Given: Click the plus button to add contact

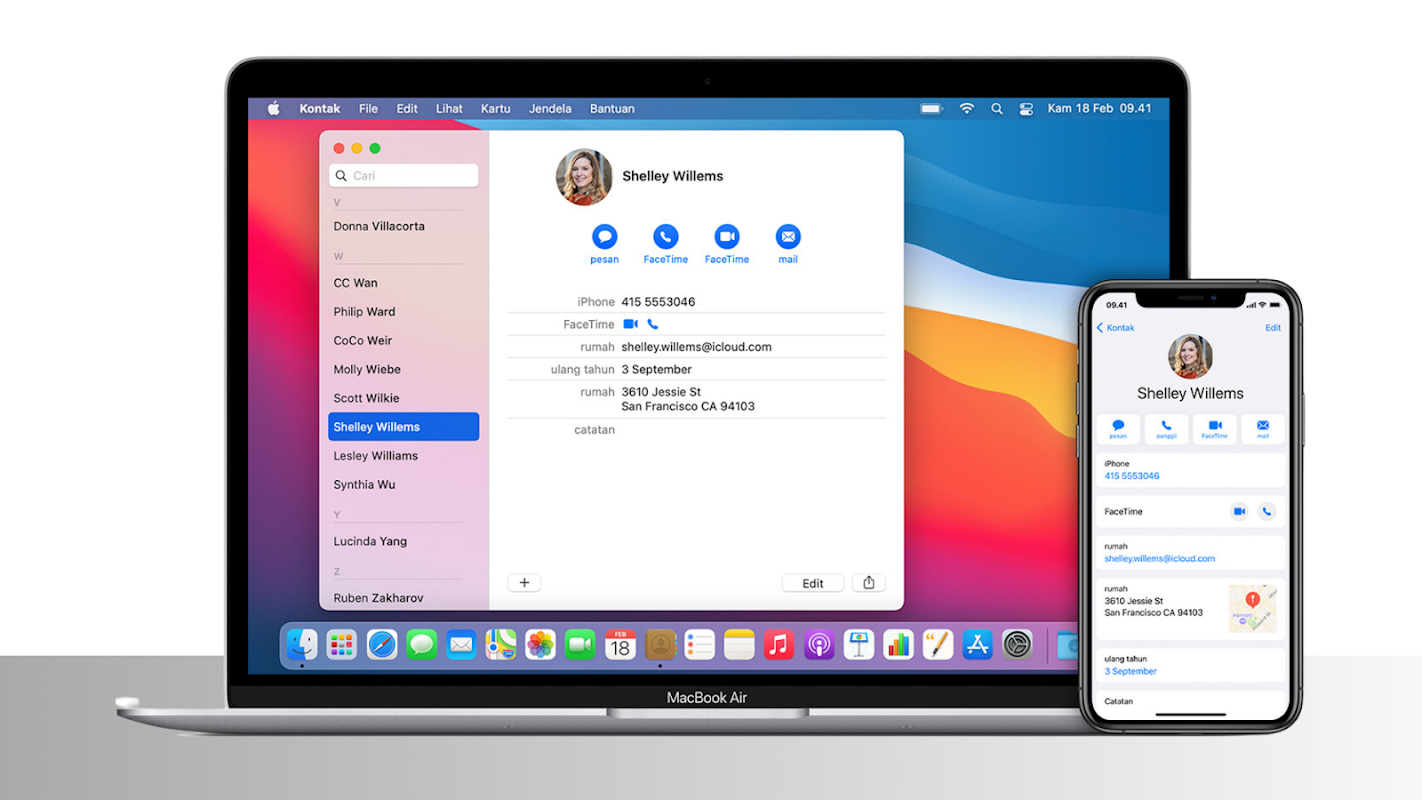Looking at the screenshot, I should pyautogui.click(x=524, y=583).
